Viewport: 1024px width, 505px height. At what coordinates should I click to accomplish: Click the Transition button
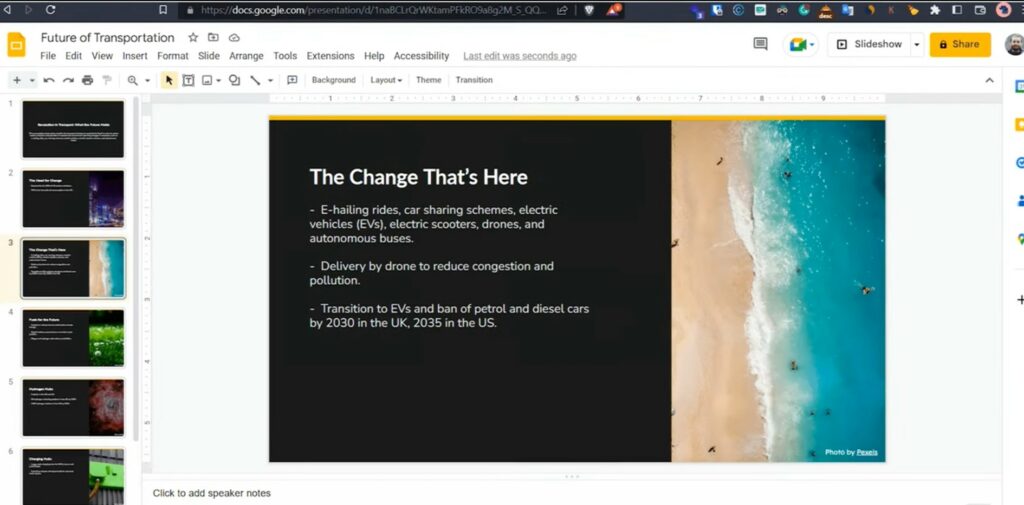pos(474,80)
